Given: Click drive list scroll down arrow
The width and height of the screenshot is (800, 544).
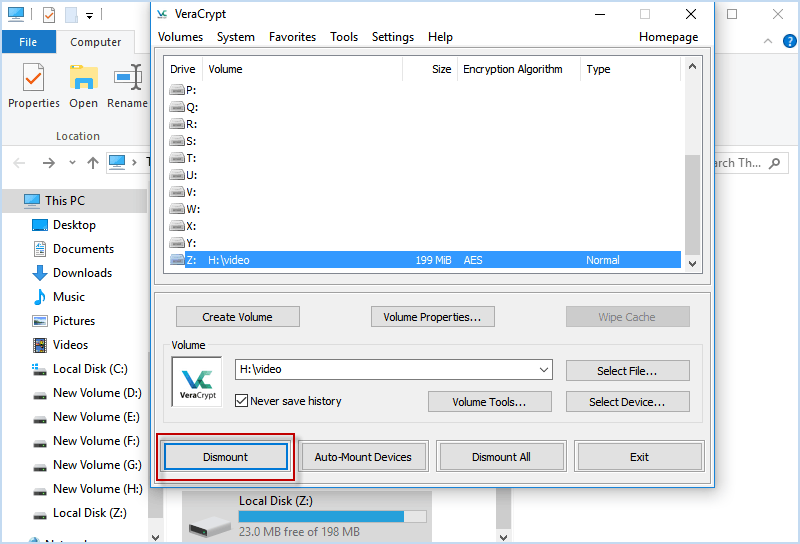Looking at the screenshot, I should coord(692,264).
